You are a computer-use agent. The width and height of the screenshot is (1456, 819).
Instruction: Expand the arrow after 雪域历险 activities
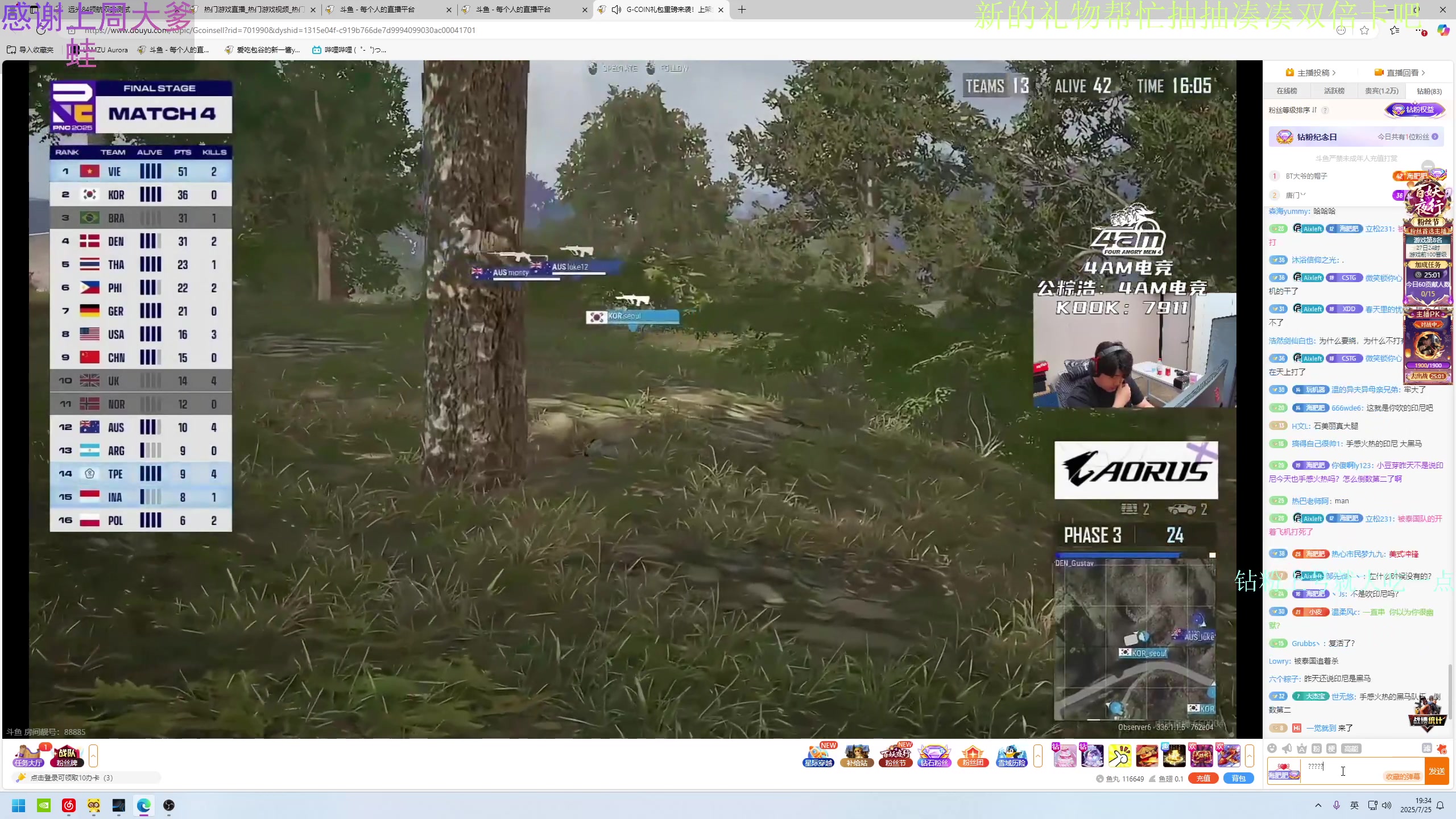coord(1038,755)
